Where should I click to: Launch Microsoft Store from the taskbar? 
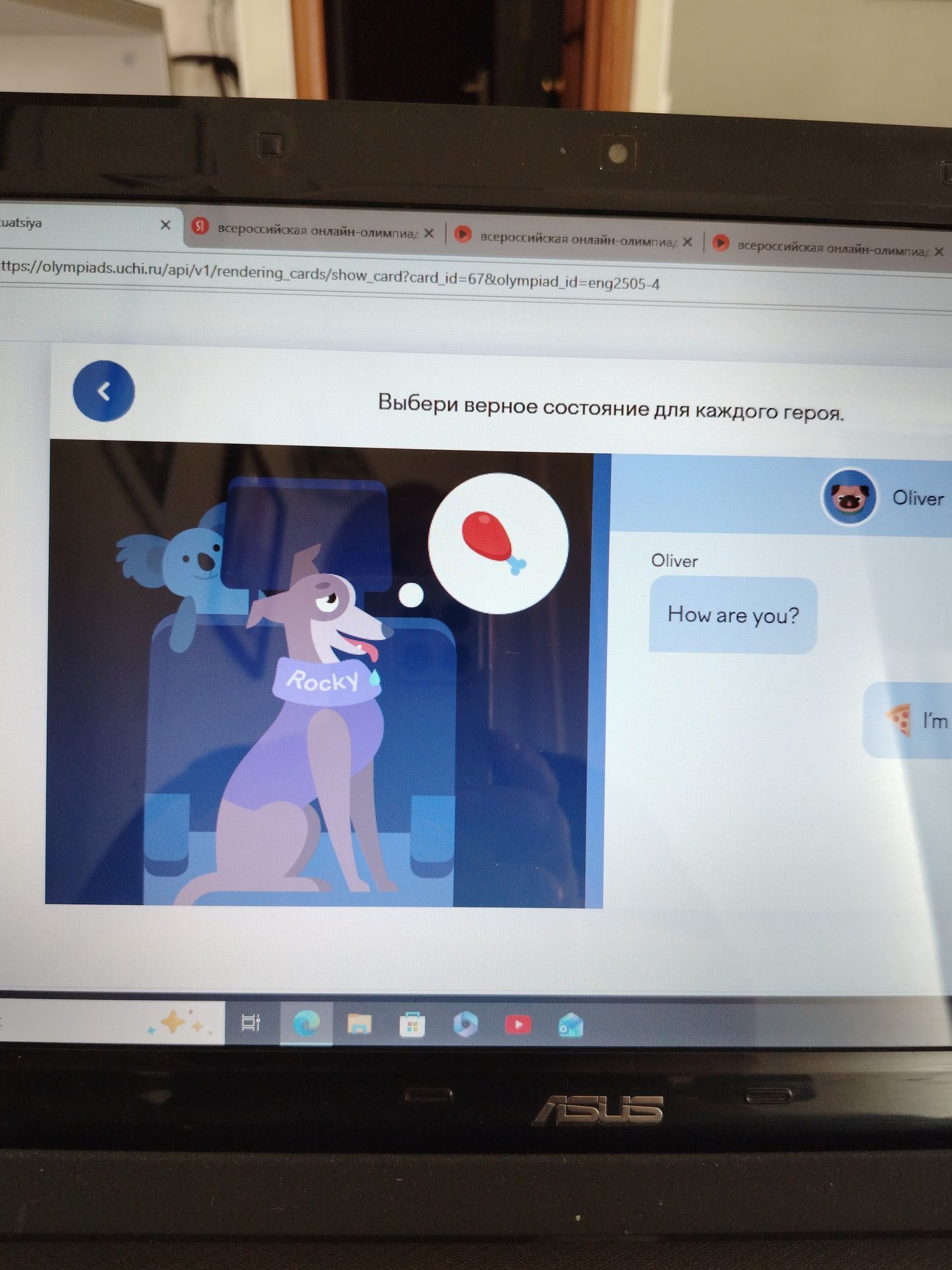click(x=412, y=1025)
